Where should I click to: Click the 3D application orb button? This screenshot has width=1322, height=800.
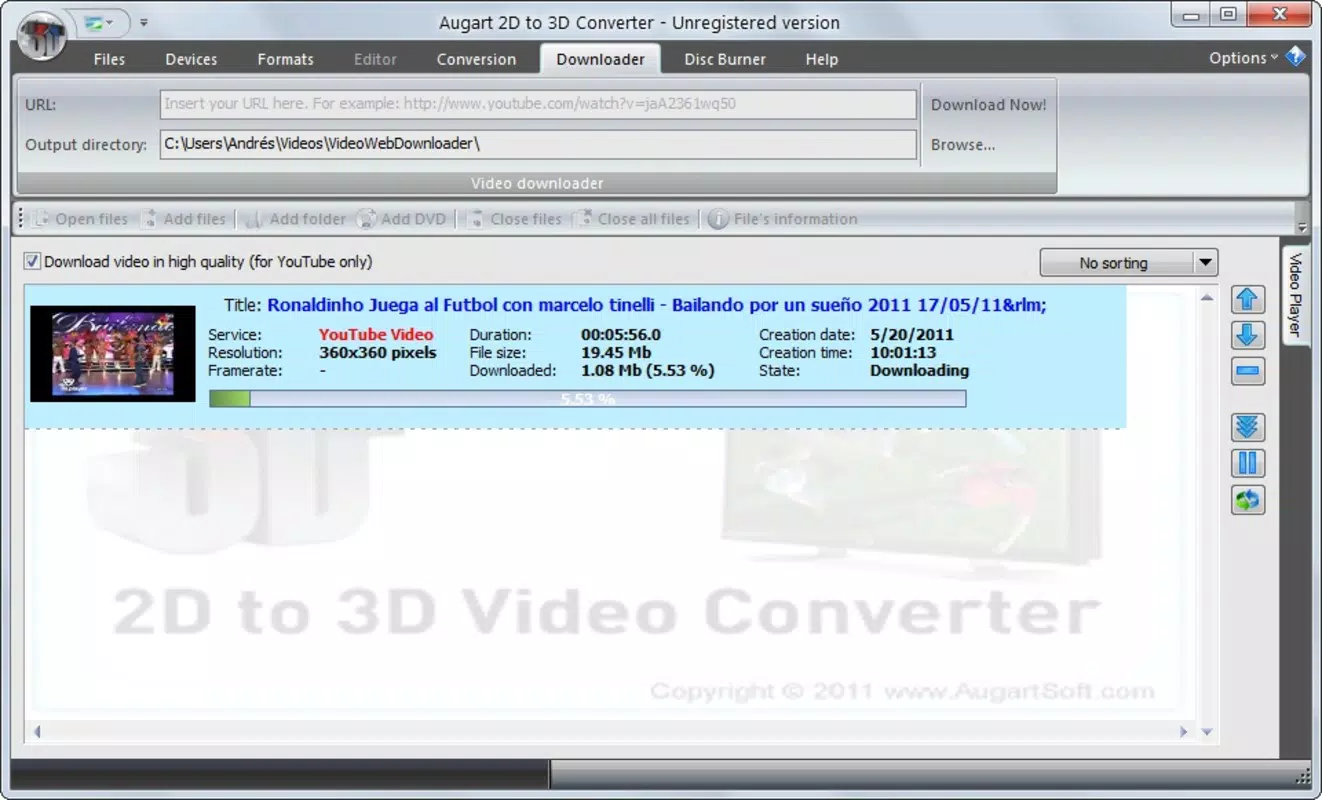[41, 35]
